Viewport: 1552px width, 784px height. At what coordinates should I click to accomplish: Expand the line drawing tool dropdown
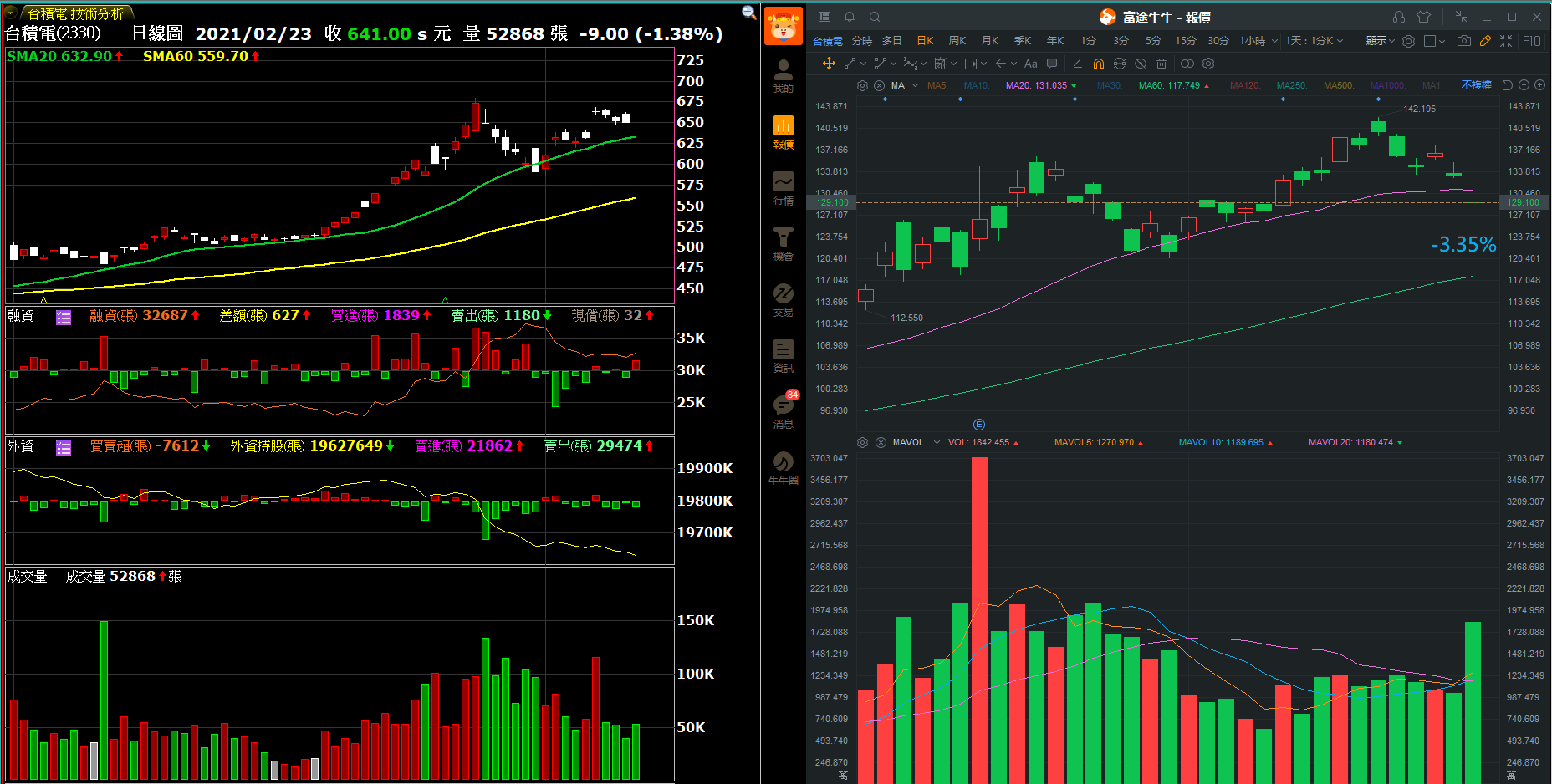tap(863, 64)
